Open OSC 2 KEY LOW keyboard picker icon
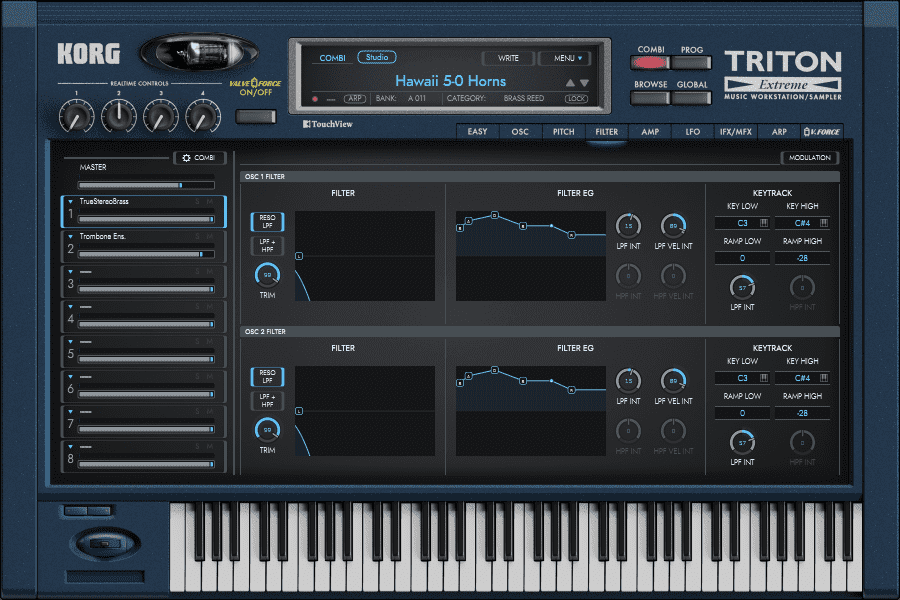Screen dimensions: 900x600 point(764,378)
